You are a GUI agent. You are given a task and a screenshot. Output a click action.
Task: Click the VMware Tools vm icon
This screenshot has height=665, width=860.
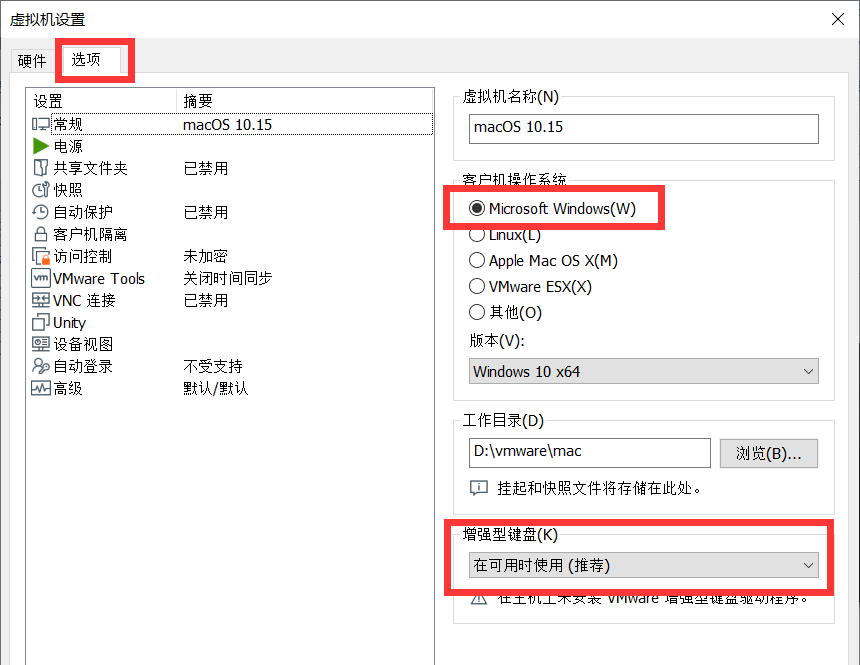(41, 278)
